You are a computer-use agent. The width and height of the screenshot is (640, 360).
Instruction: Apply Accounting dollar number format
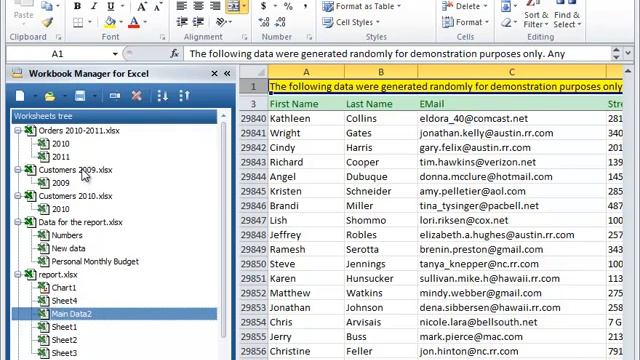click(x=264, y=6)
